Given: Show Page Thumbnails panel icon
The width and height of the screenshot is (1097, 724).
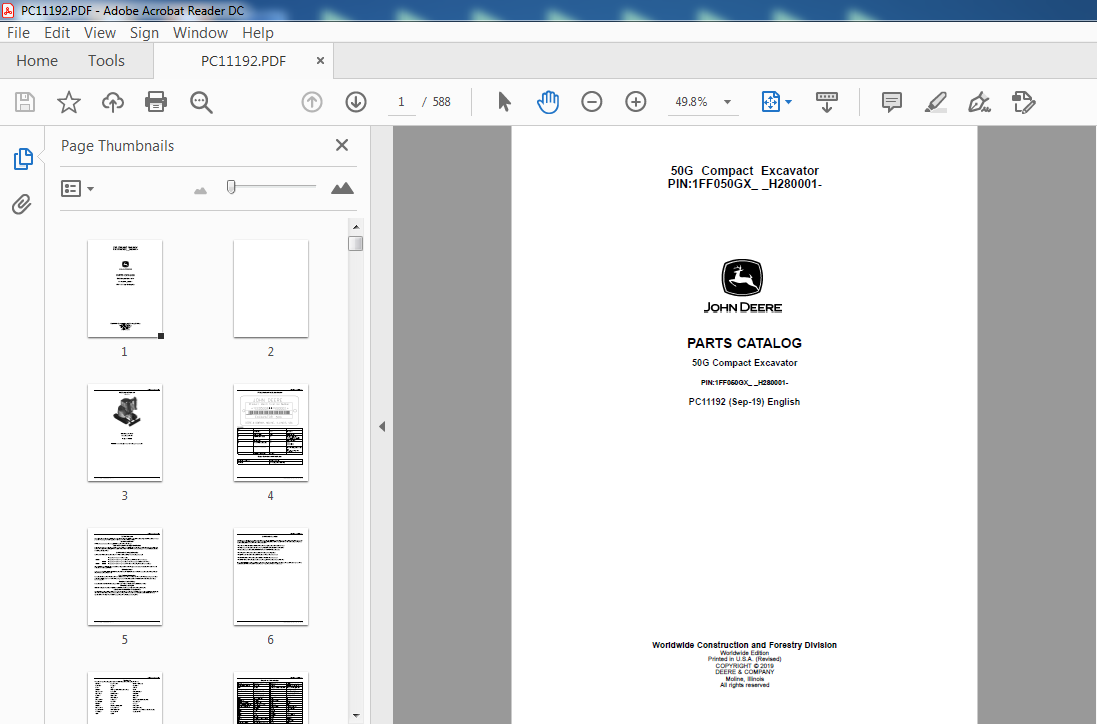Looking at the screenshot, I should 23,159.
